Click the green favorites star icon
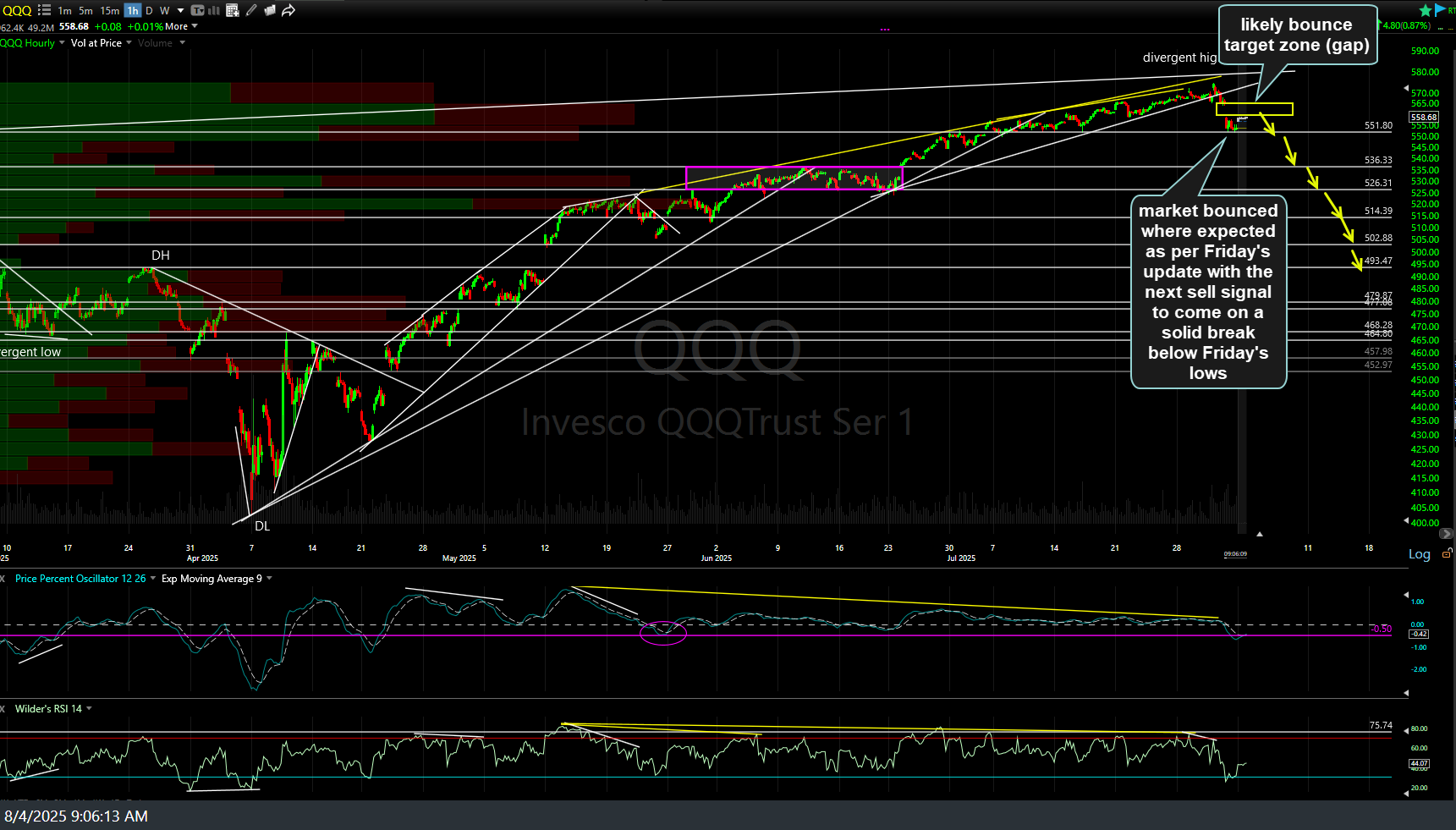The width and height of the screenshot is (1456, 830). pos(1425,10)
